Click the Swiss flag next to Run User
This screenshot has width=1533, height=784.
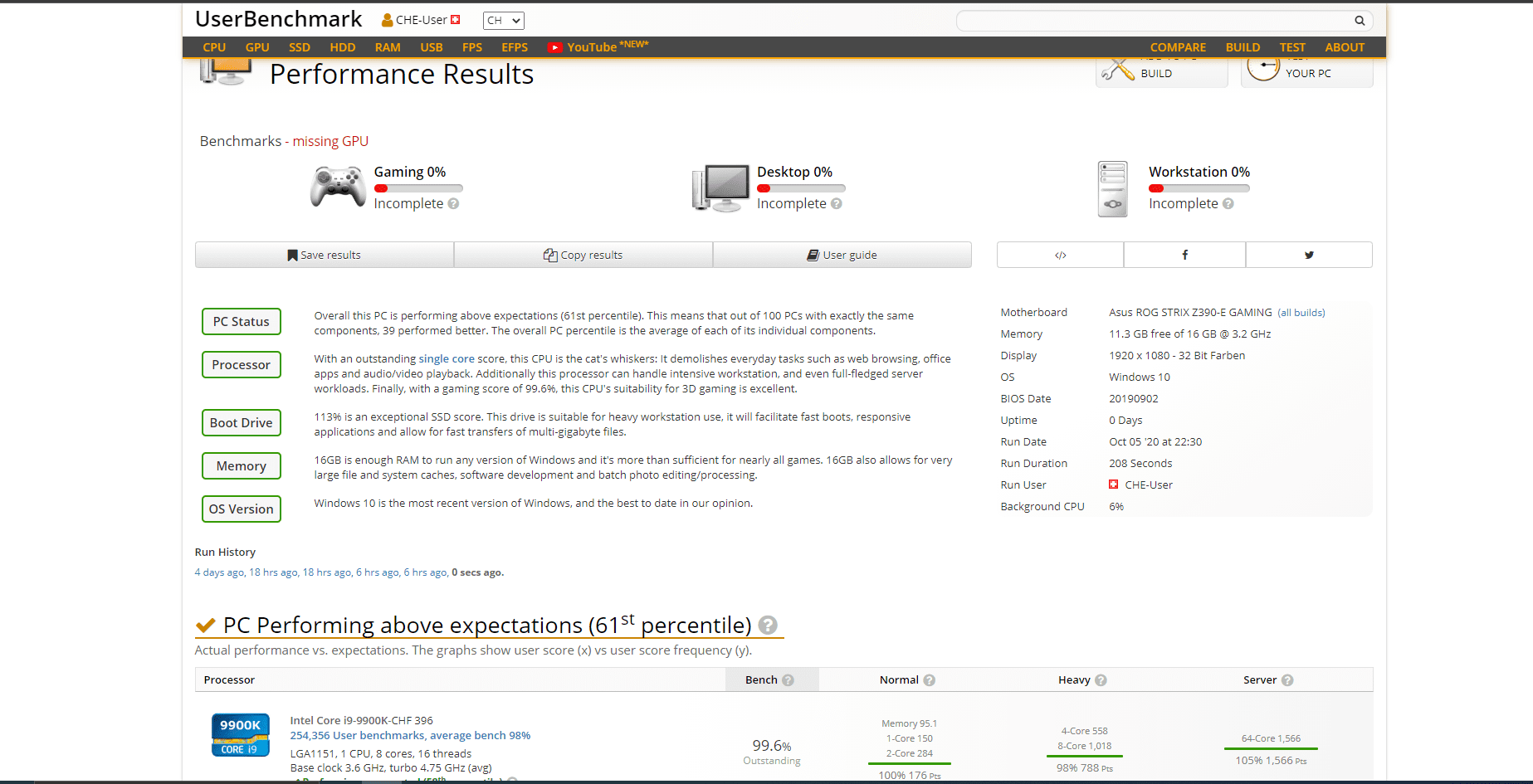click(x=1114, y=485)
